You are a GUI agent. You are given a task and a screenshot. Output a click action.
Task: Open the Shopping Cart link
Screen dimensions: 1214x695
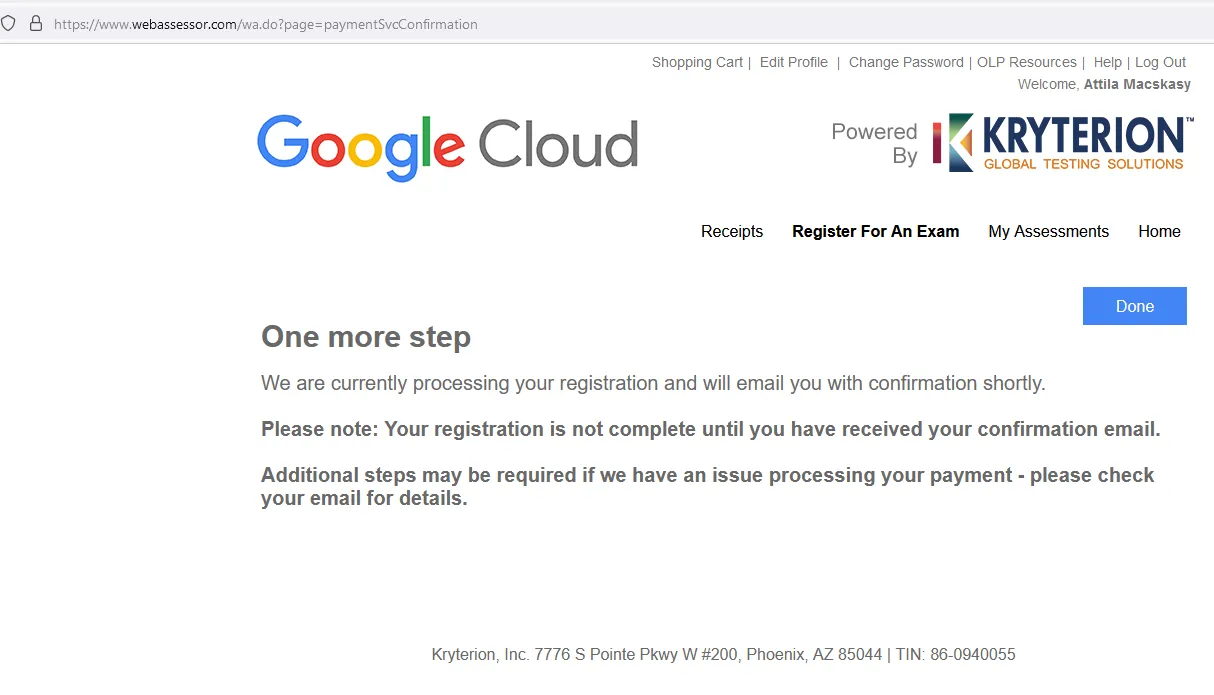697,62
